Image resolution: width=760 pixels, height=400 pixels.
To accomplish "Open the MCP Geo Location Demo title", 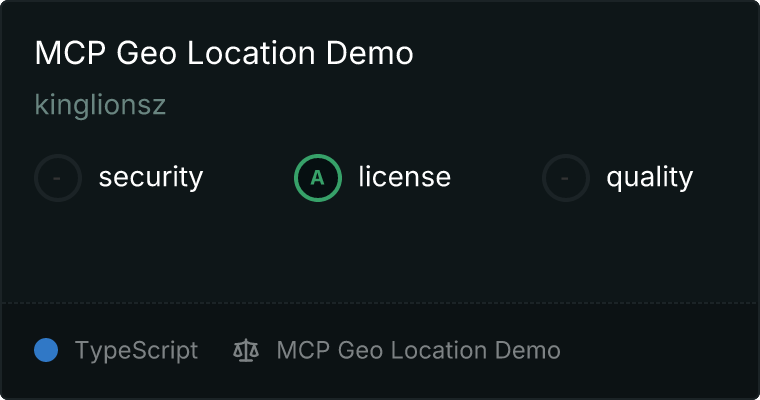I will point(224,53).
